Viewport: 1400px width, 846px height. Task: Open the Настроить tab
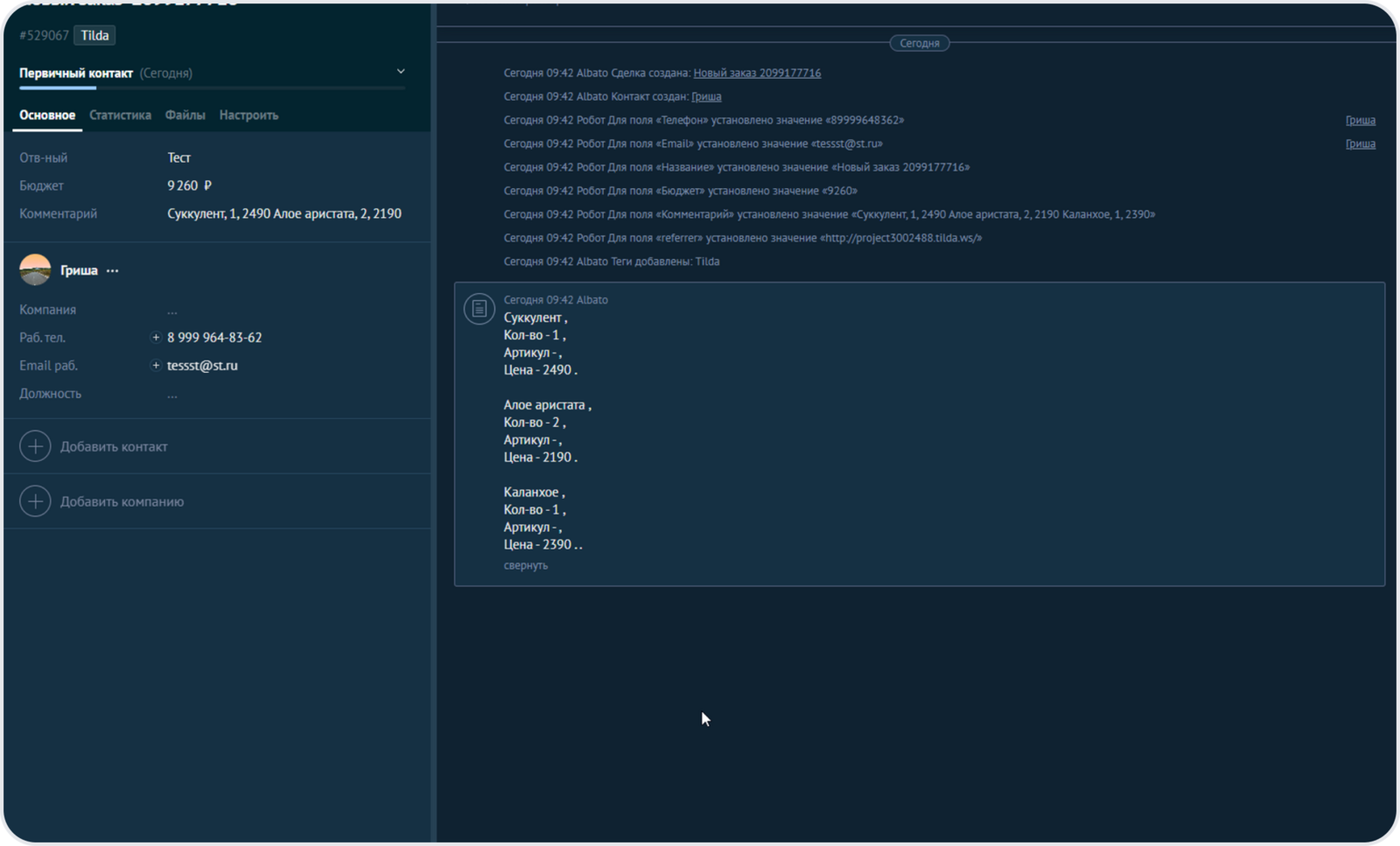coord(248,115)
